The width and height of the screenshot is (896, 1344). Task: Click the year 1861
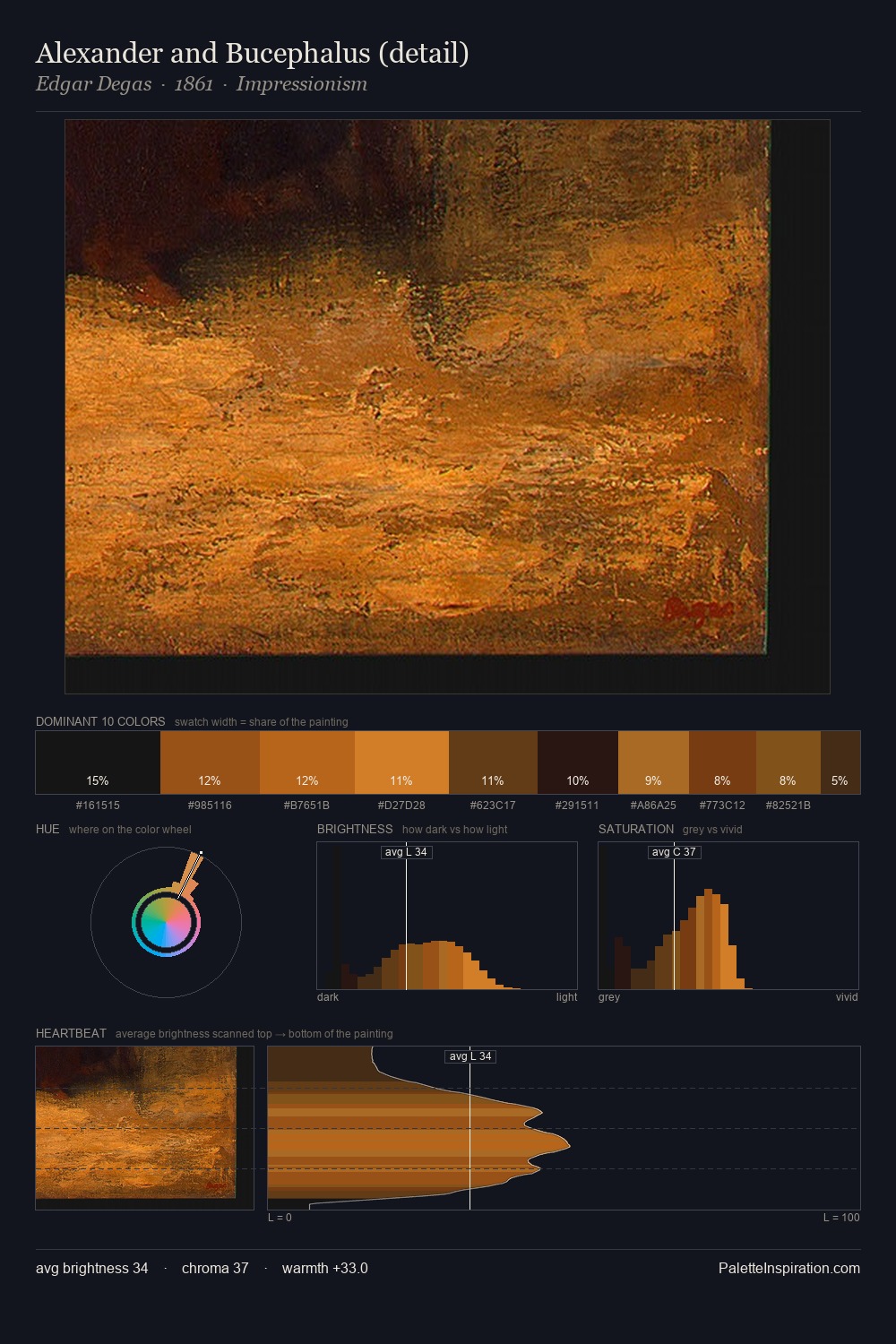pos(194,84)
